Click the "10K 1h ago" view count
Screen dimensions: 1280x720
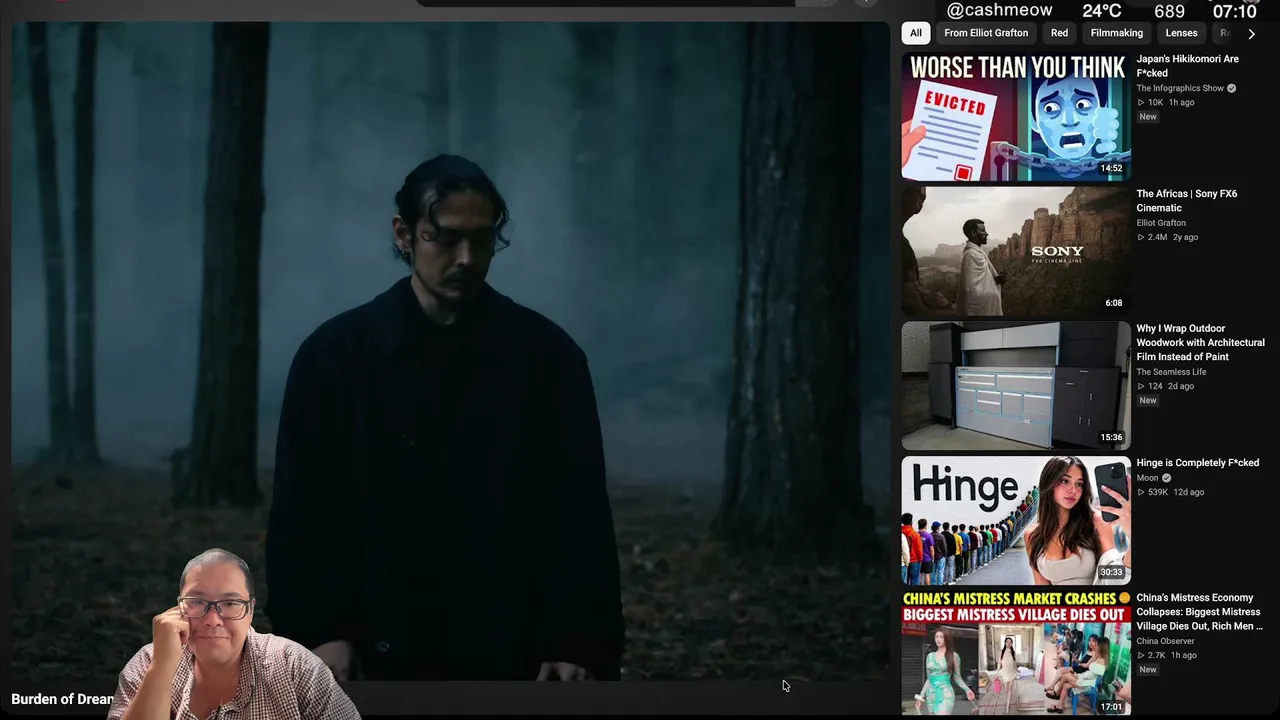(x=1166, y=102)
